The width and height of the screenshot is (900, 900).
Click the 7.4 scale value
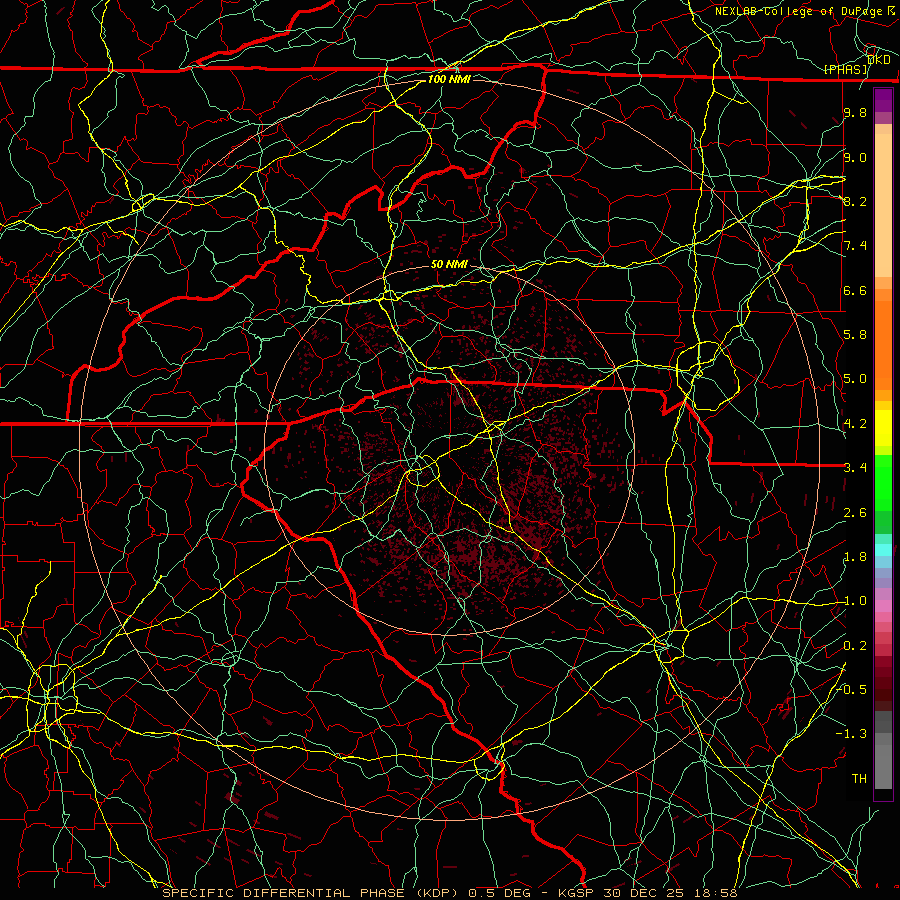[855, 246]
